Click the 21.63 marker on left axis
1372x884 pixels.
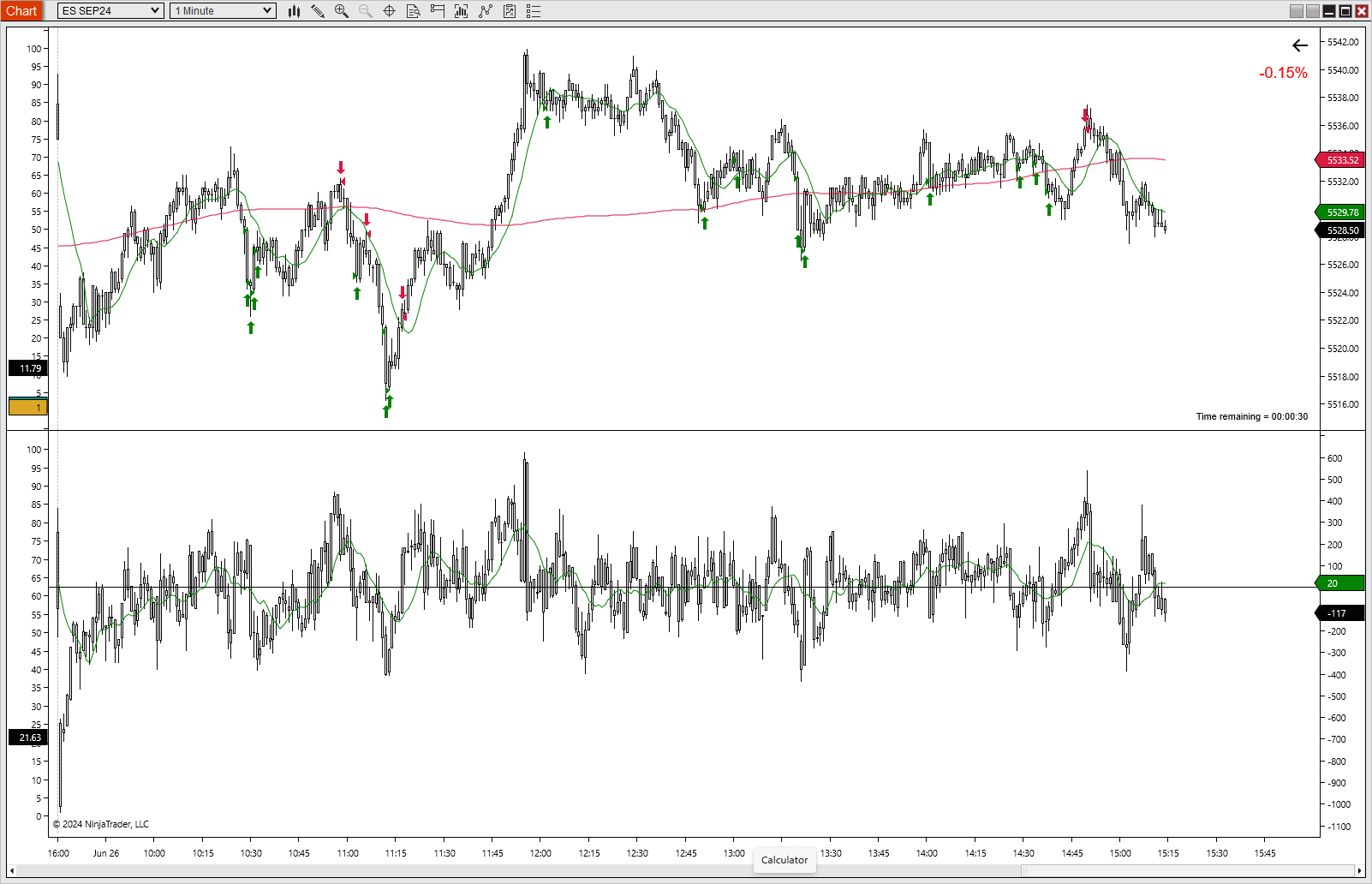(x=28, y=738)
